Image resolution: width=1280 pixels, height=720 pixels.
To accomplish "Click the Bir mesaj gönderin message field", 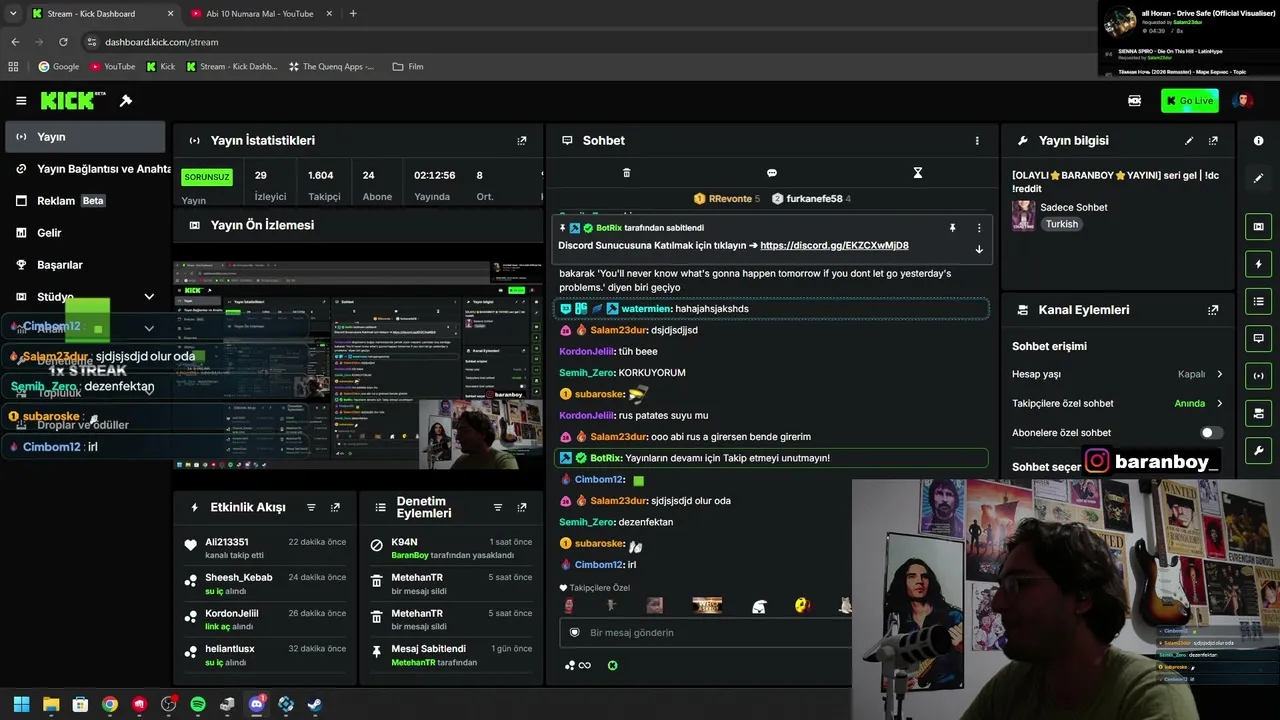I will [x=706, y=633].
